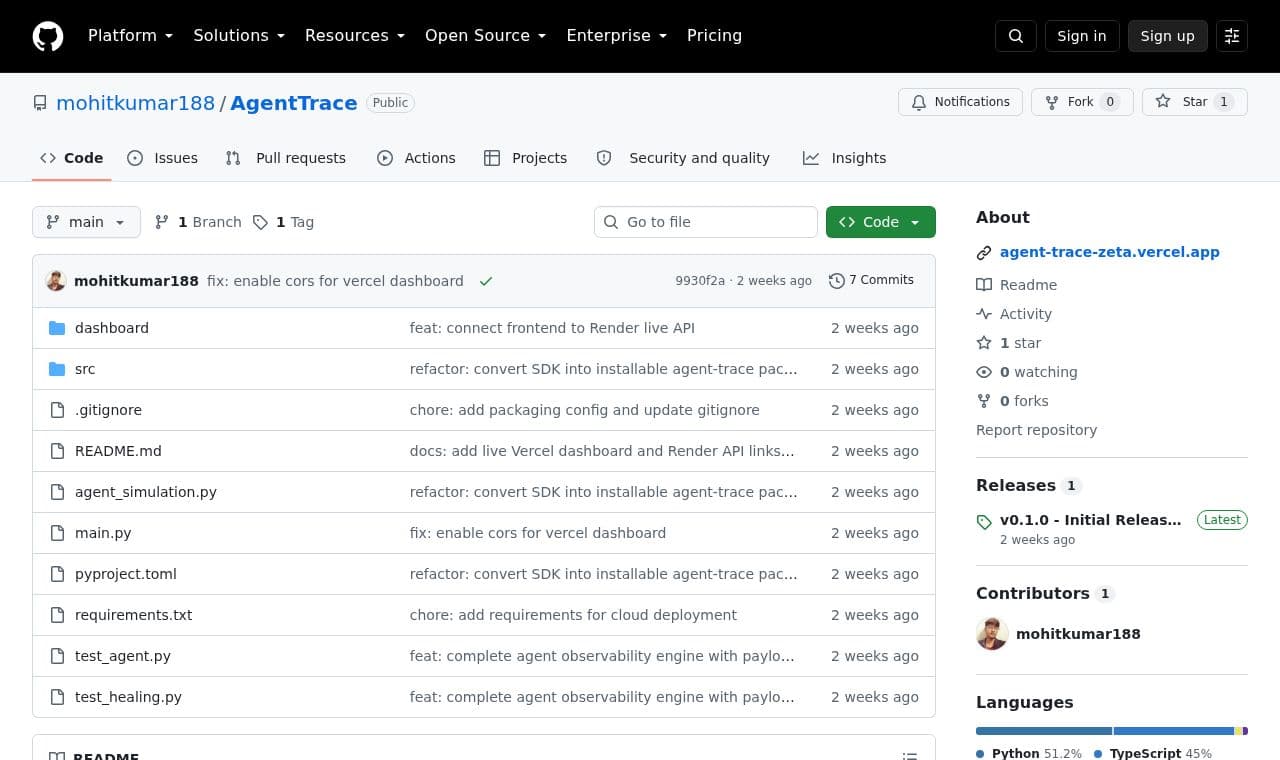Click the link icon beside the Vercel URL

click(x=984, y=253)
